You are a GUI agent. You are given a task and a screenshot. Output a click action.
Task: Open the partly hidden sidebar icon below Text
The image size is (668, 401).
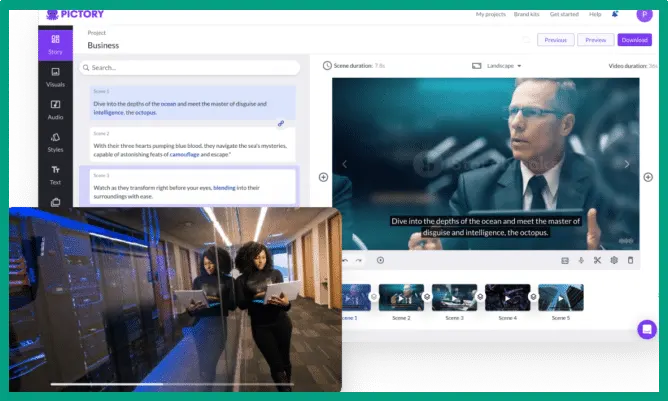point(55,202)
